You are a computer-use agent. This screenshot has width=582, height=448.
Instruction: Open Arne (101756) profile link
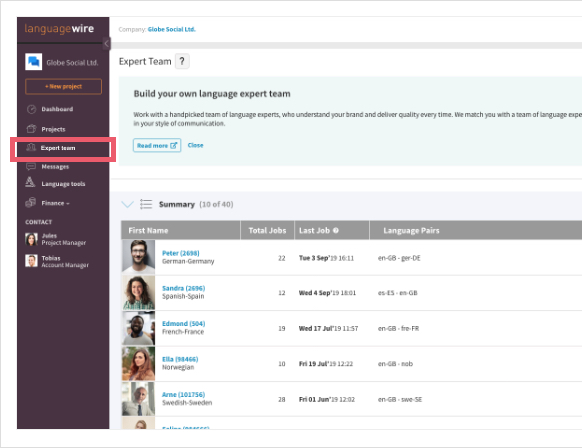[x=183, y=395]
